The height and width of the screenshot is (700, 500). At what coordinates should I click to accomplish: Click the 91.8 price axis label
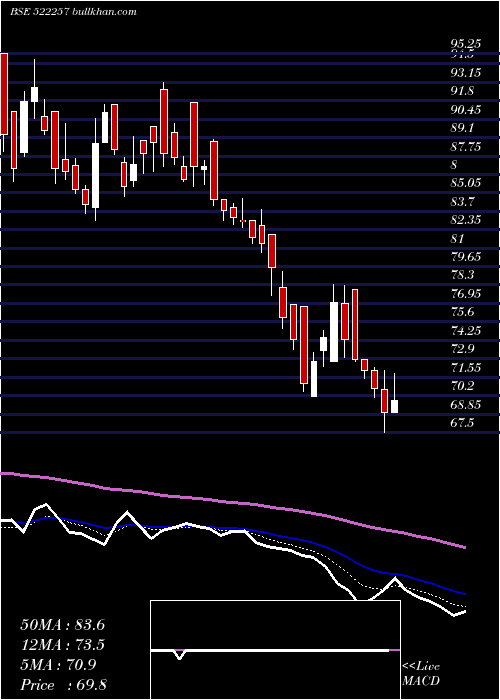coord(462,91)
